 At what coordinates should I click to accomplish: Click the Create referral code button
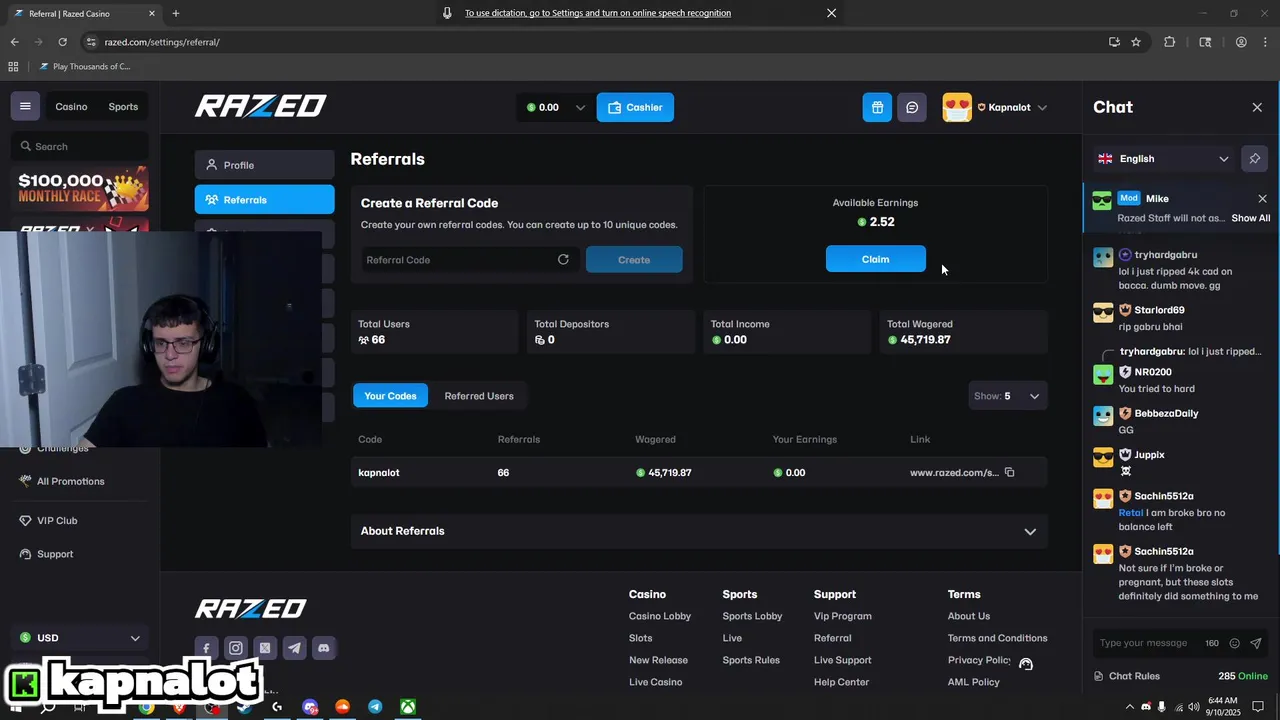pos(634,259)
